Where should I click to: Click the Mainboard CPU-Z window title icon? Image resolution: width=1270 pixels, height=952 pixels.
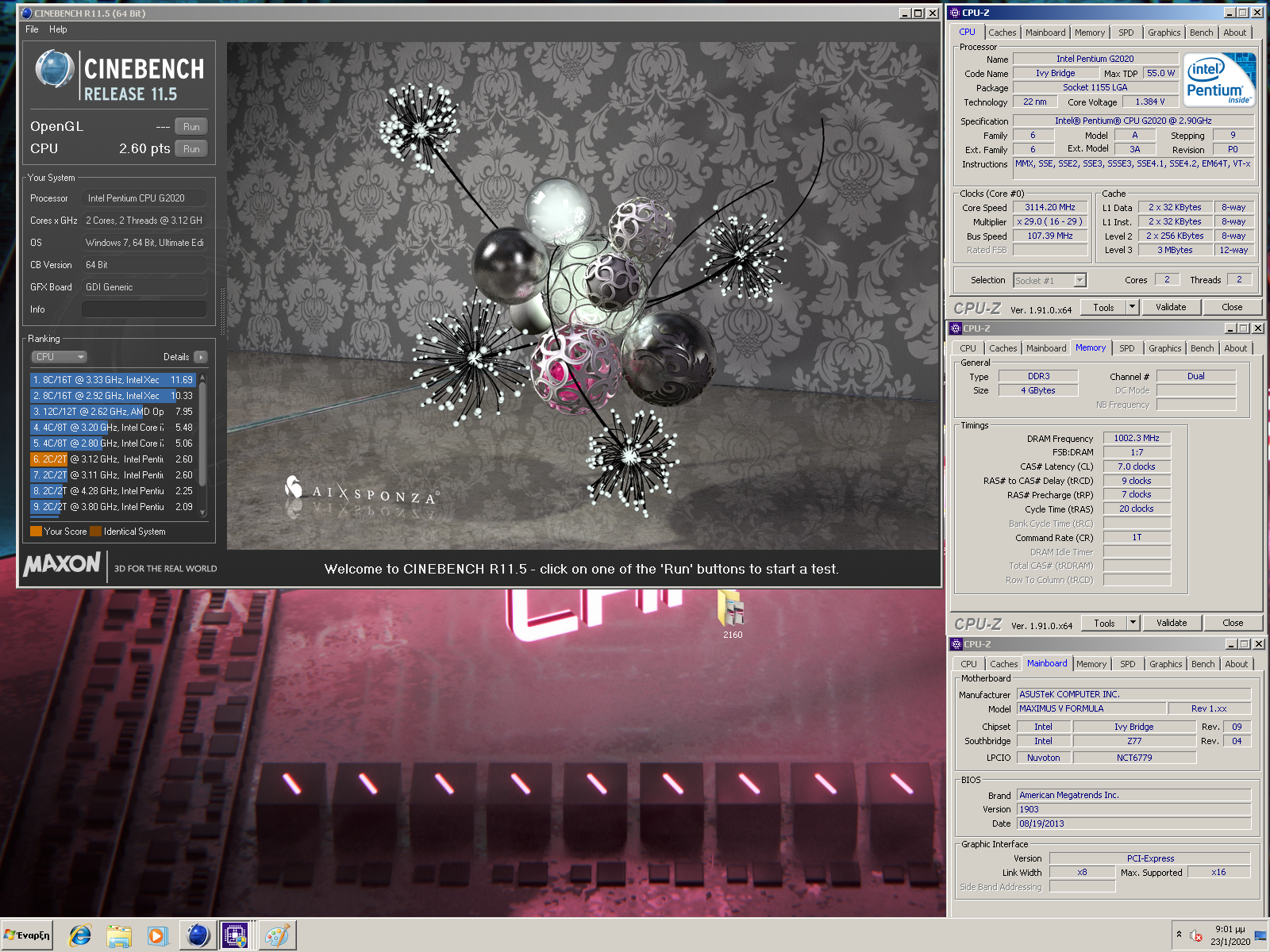click(x=956, y=644)
